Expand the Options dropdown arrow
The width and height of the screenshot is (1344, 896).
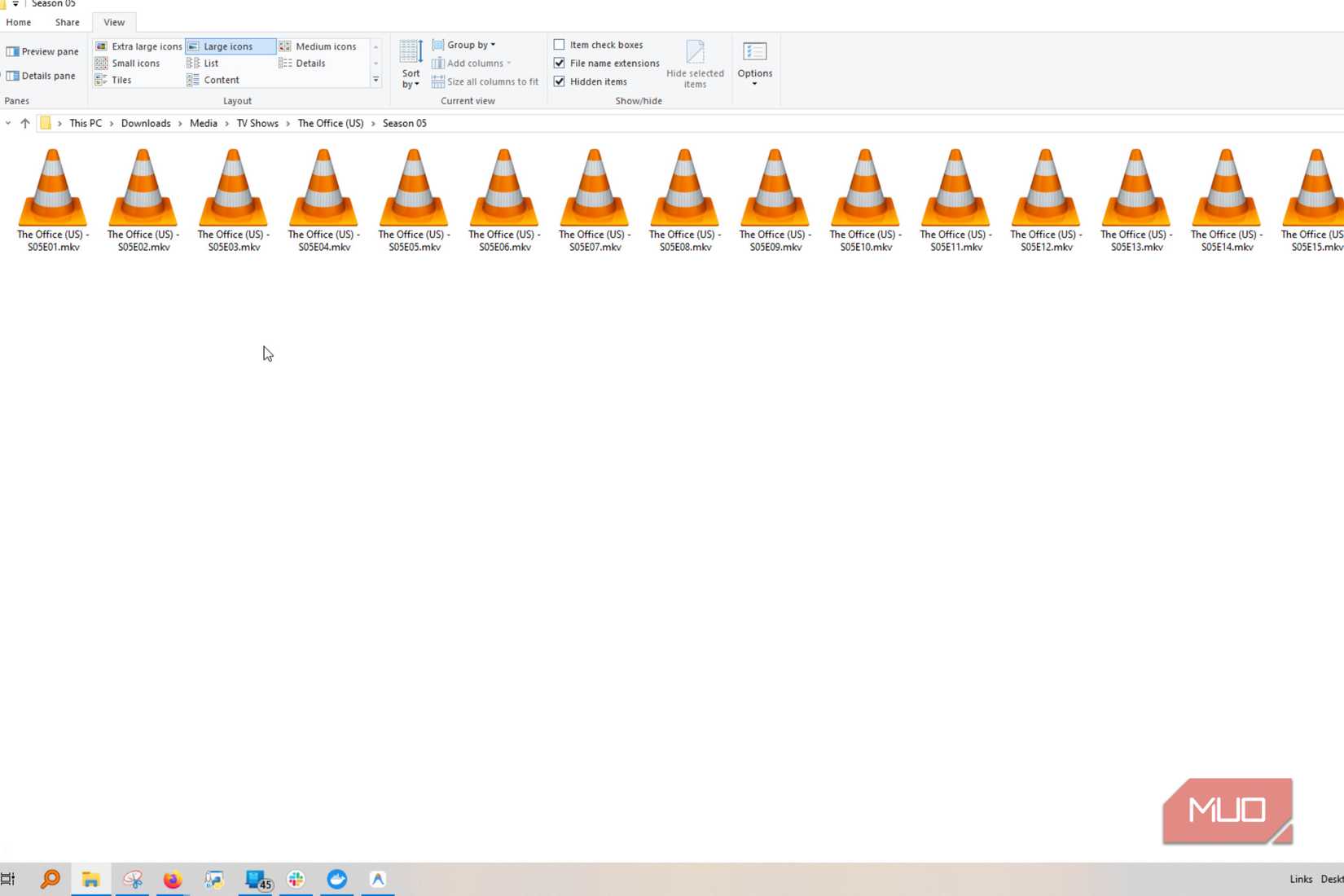pyautogui.click(x=755, y=84)
